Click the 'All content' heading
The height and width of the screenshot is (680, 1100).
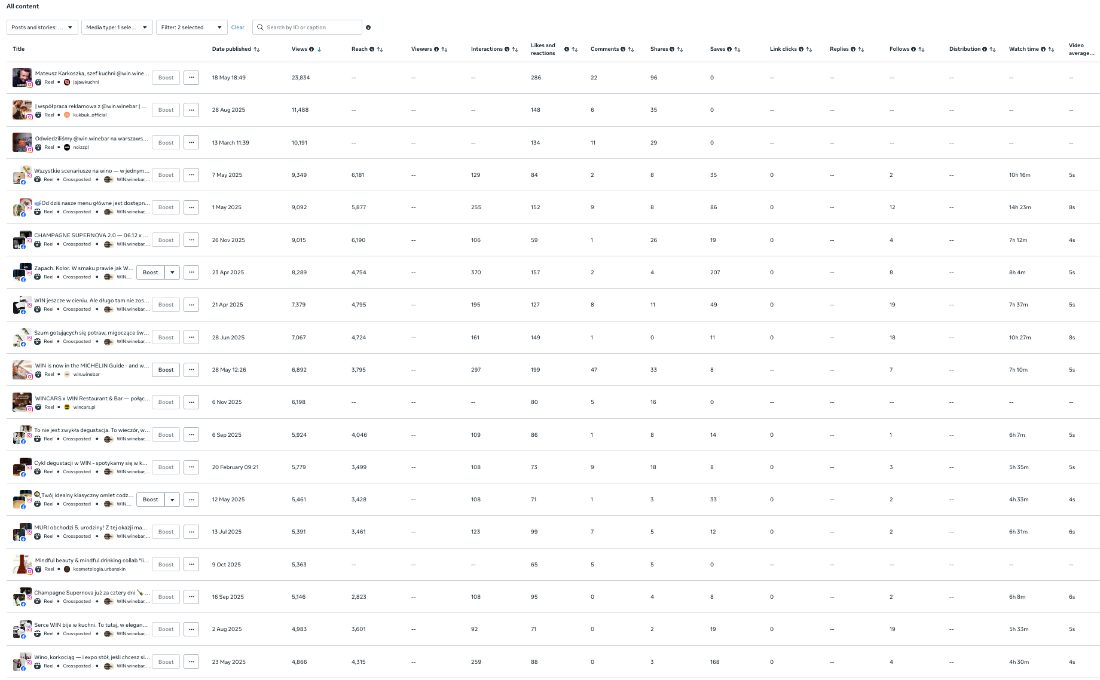(22, 6)
